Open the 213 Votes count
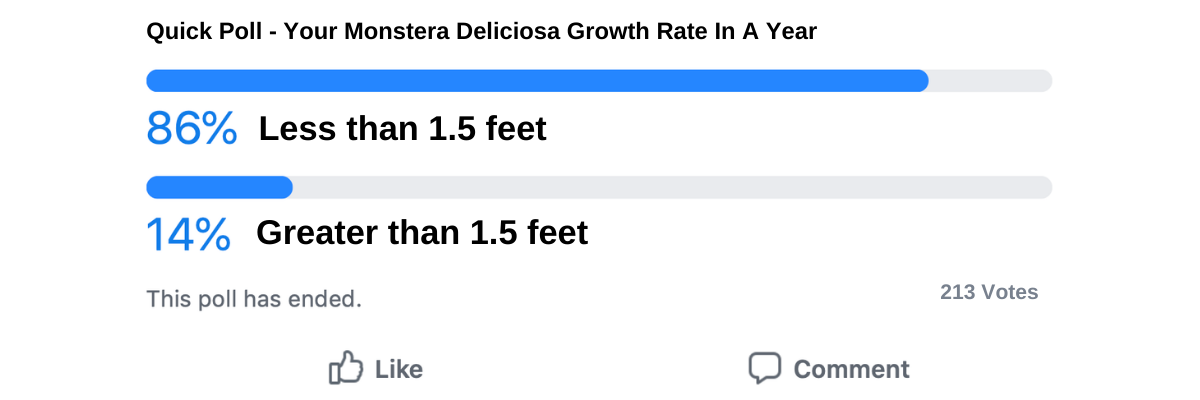 [x=988, y=293]
